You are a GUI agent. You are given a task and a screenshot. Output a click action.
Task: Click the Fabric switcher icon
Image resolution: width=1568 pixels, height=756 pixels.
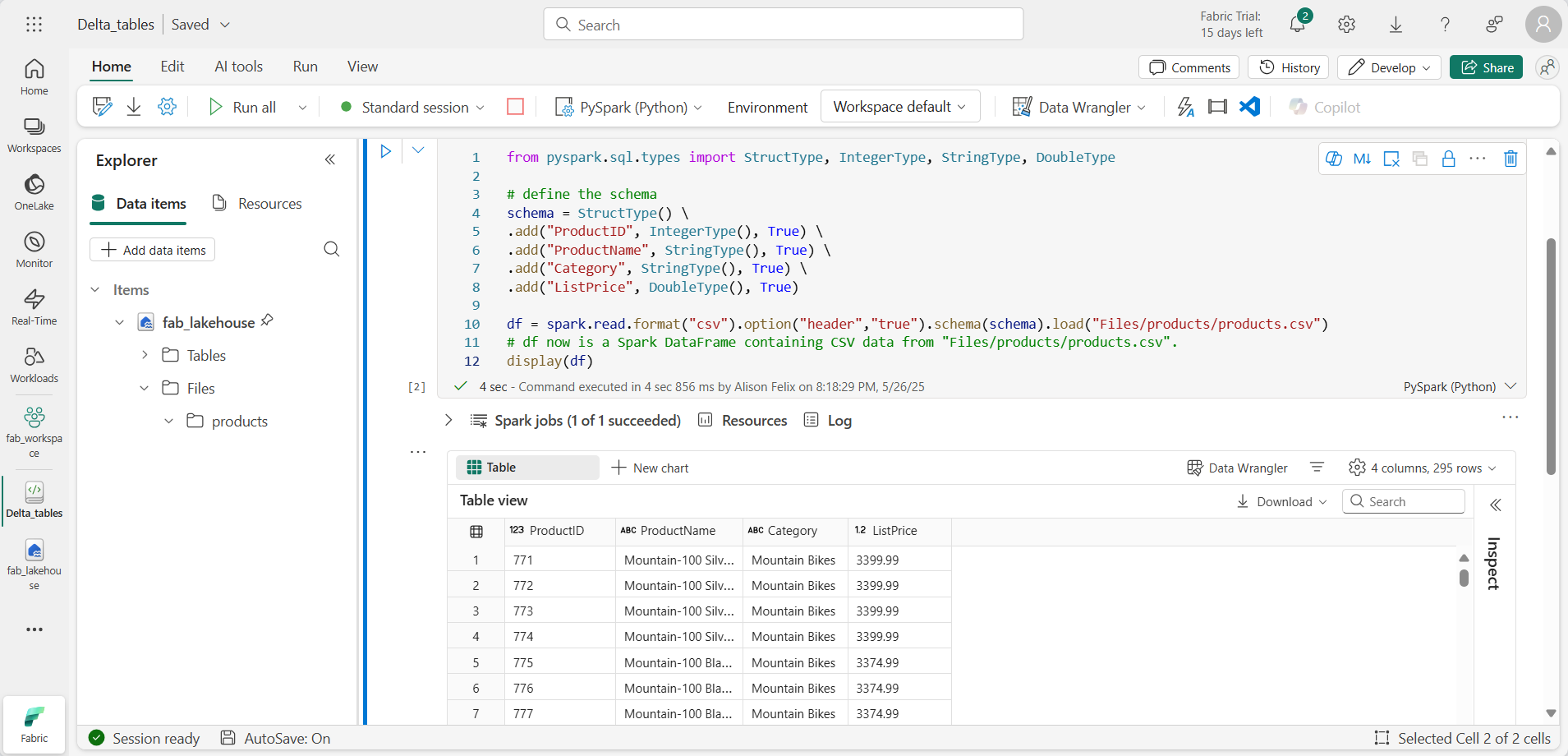pos(34,724)
